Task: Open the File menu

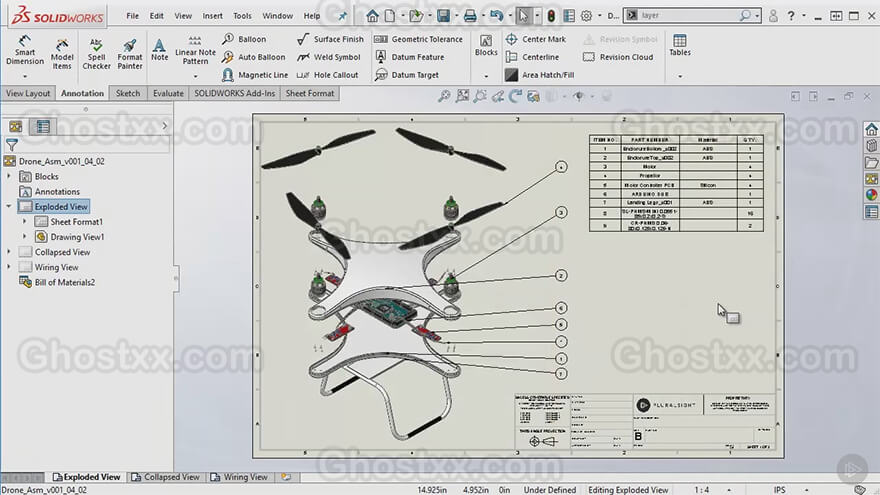Action: tap(132, 16)
